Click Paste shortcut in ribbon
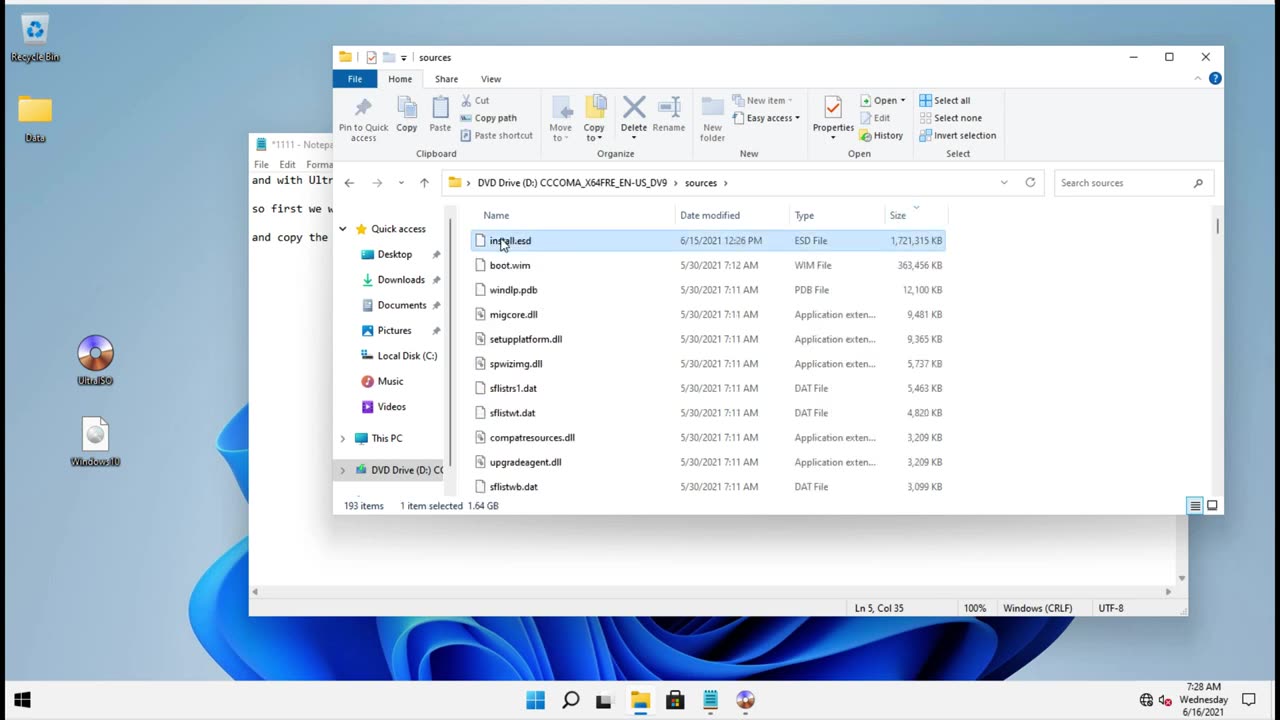 tap(496, 135)
